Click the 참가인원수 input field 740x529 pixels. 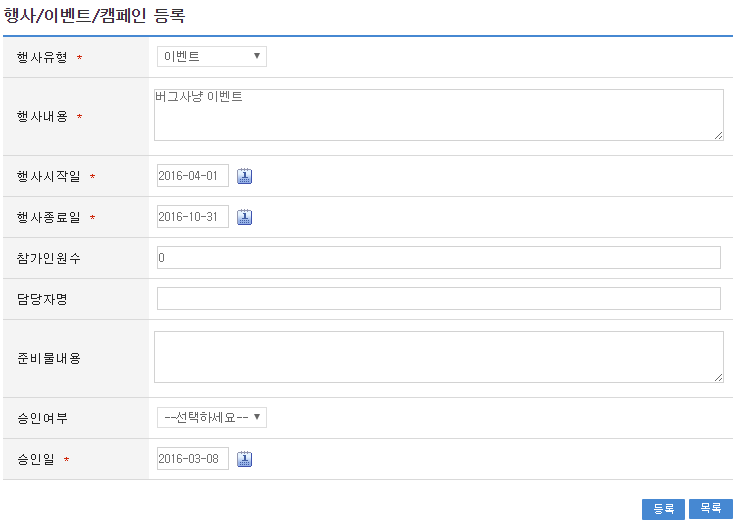(438, 258)
